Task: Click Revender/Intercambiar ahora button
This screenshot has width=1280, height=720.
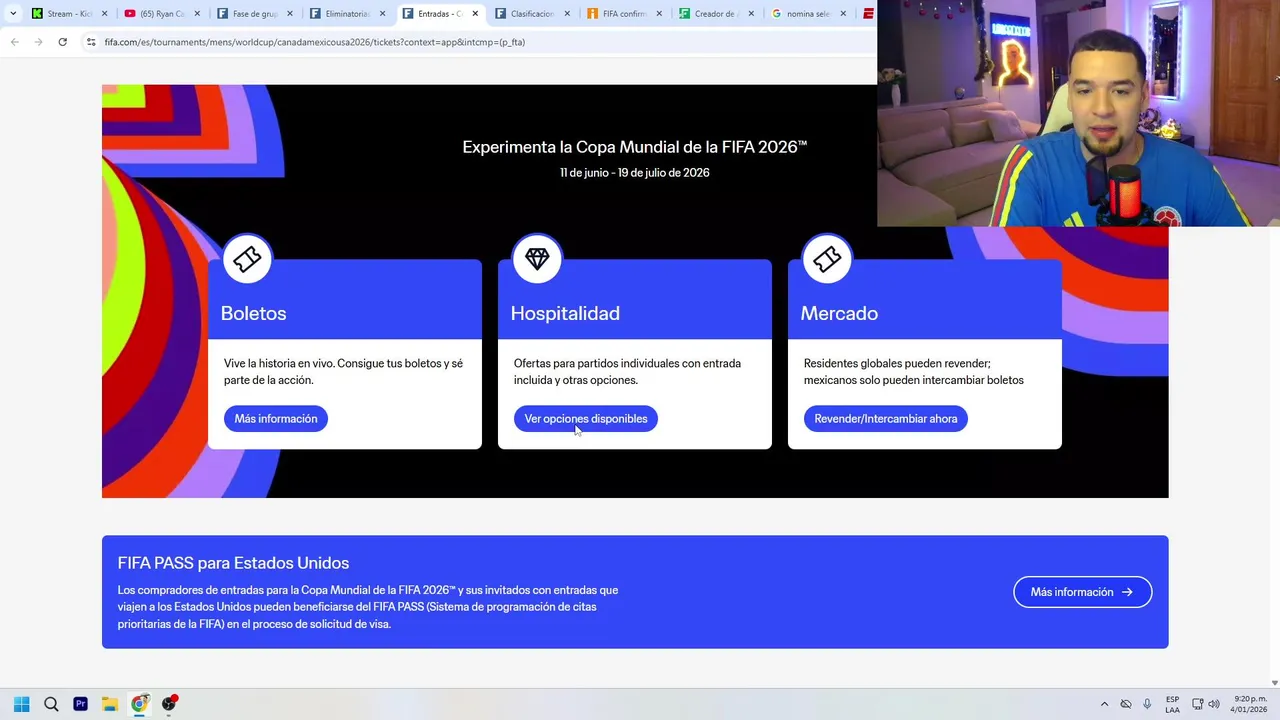Action: click(886, 419)
